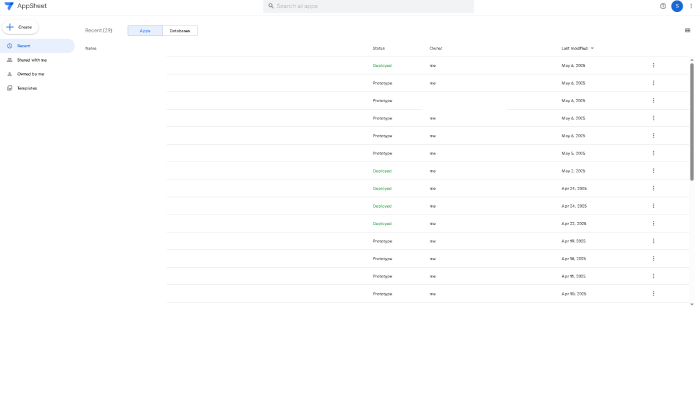Switch to the Databases tab
The width and height of the screenshot is (700, 394).
(180, 31)
